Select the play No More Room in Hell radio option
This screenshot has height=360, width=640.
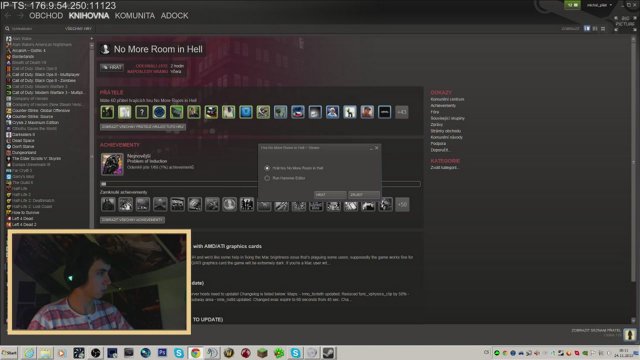tap(267, 168)
